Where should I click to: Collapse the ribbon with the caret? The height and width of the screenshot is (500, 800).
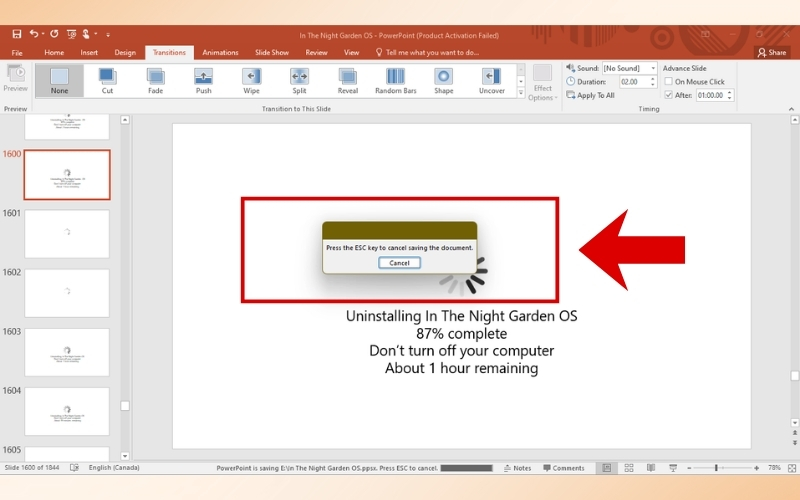click(x=791, y=109)
